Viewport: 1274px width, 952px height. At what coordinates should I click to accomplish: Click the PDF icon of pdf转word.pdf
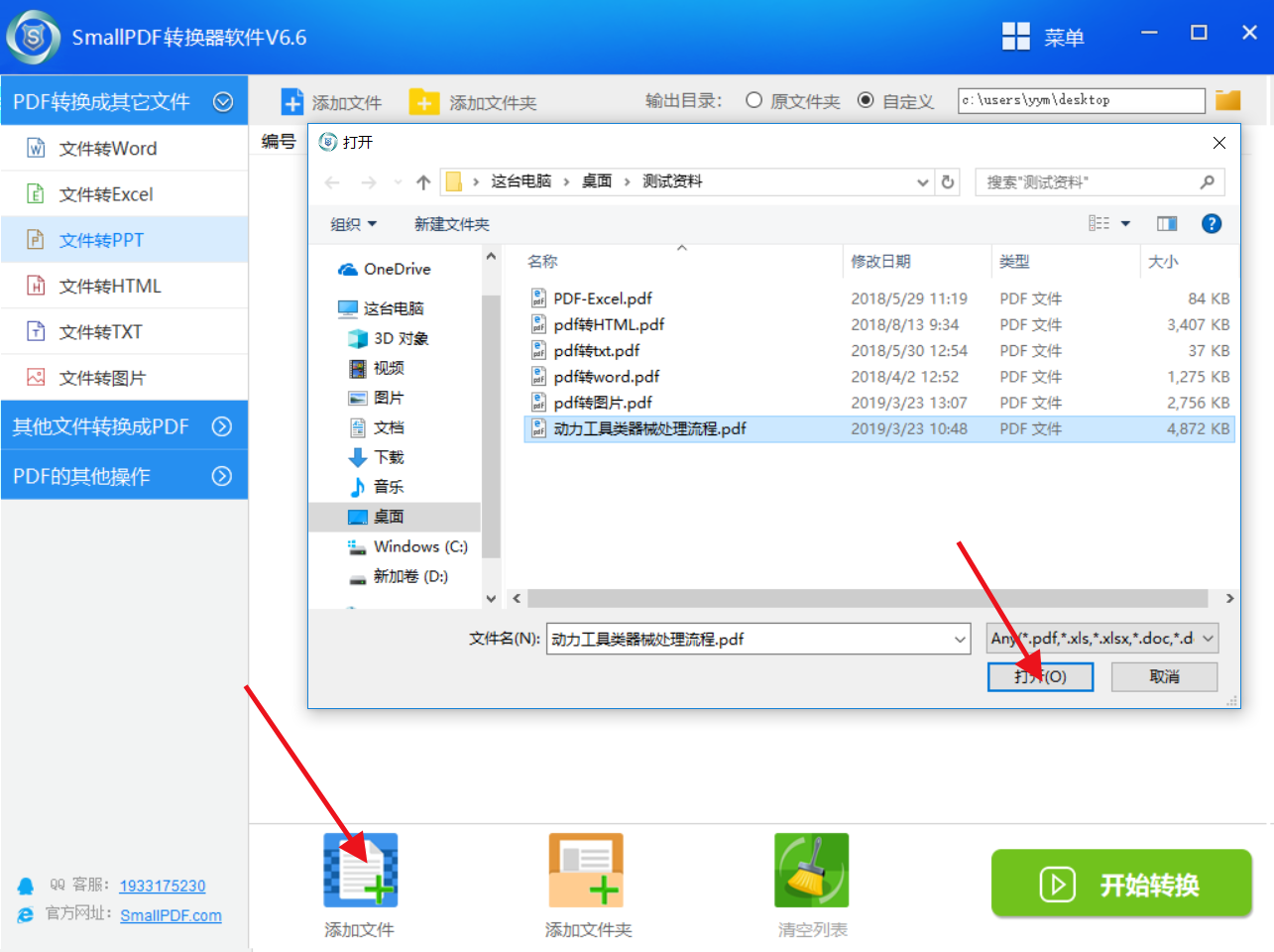pyautogui.click(x=538, y=376)
